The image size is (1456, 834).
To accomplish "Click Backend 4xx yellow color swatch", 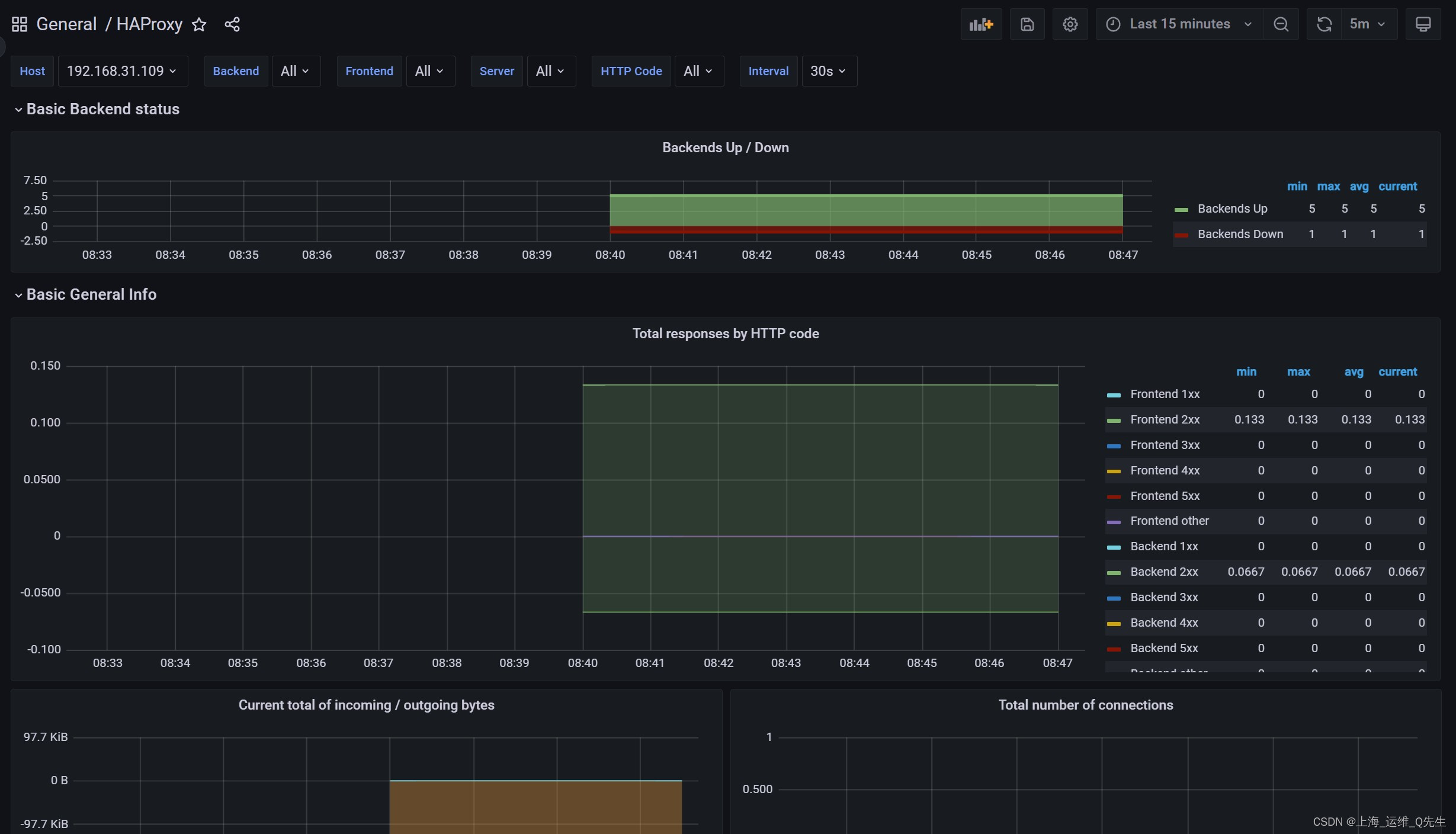I will coord(1114,624).
